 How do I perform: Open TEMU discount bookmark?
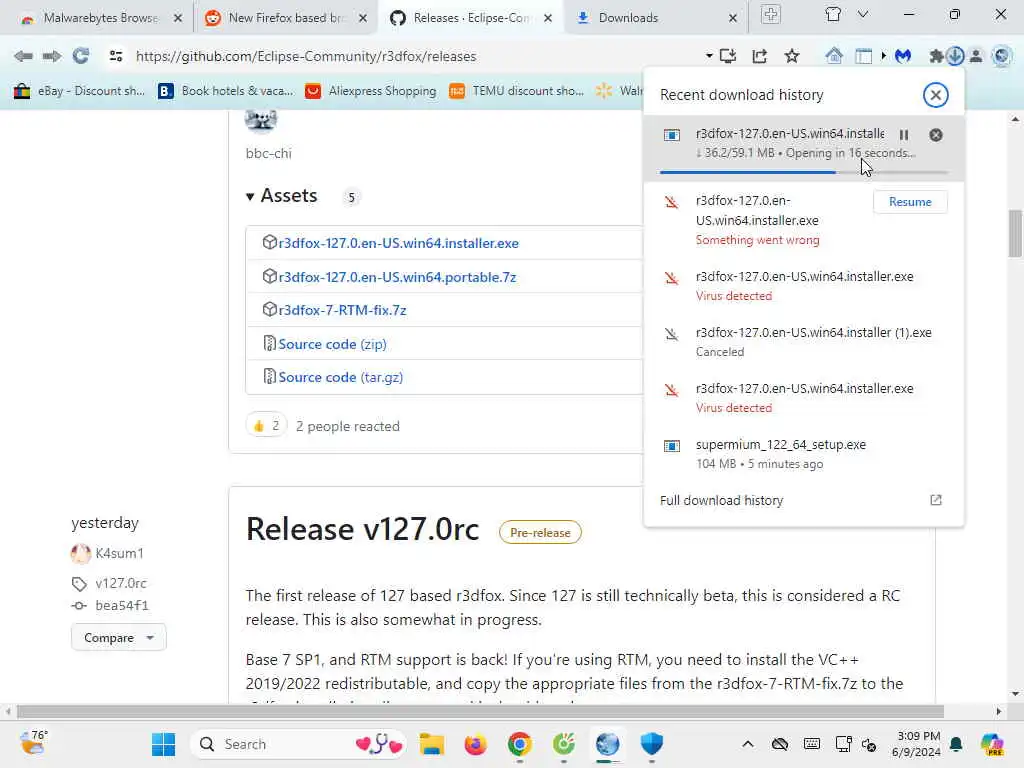pos(517,91)
